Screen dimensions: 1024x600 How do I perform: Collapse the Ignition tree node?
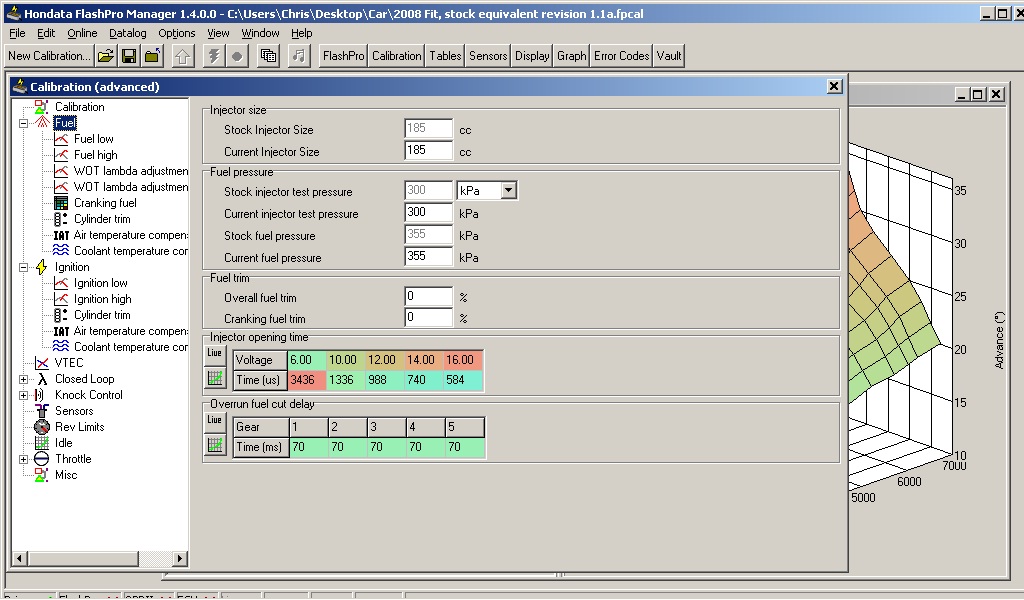[24, 267]
